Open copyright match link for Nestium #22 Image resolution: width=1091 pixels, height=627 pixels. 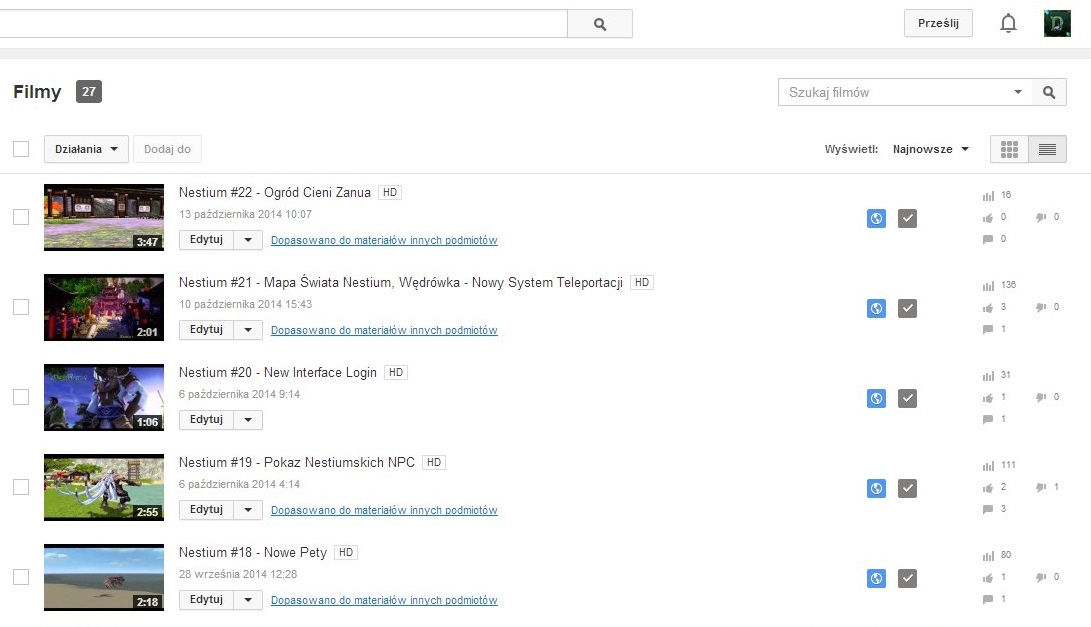click(384, 240)
